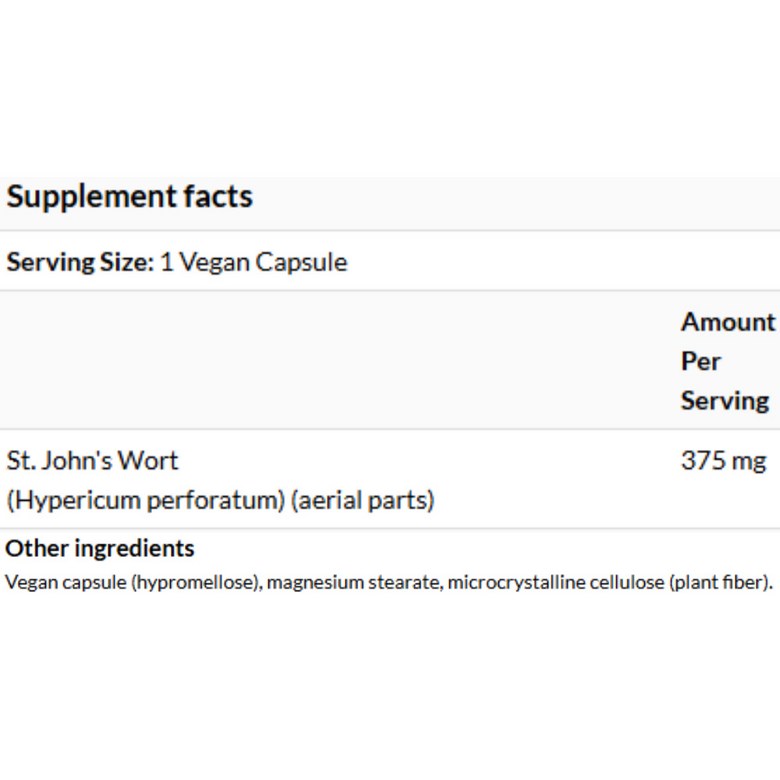Click the "(hypromellose)" text
Screen dimensions: 780x780
(196, 582)
